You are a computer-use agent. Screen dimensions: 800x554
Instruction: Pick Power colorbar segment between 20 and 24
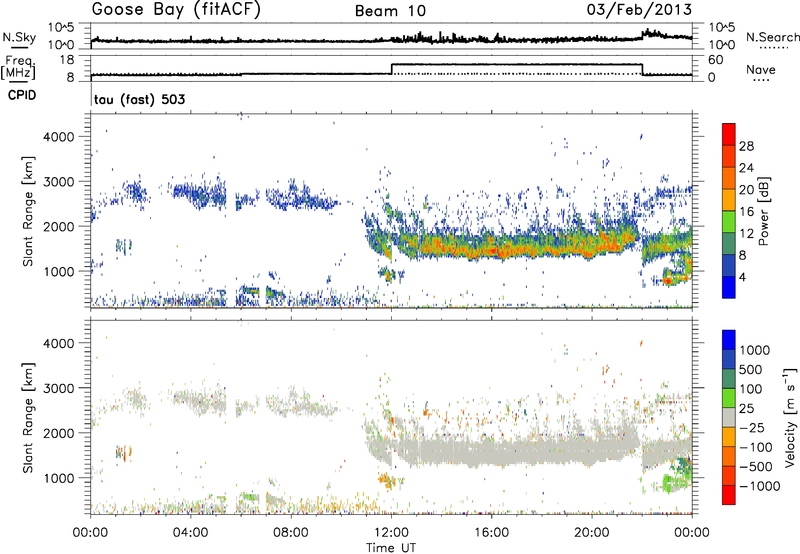pos(729,178)
